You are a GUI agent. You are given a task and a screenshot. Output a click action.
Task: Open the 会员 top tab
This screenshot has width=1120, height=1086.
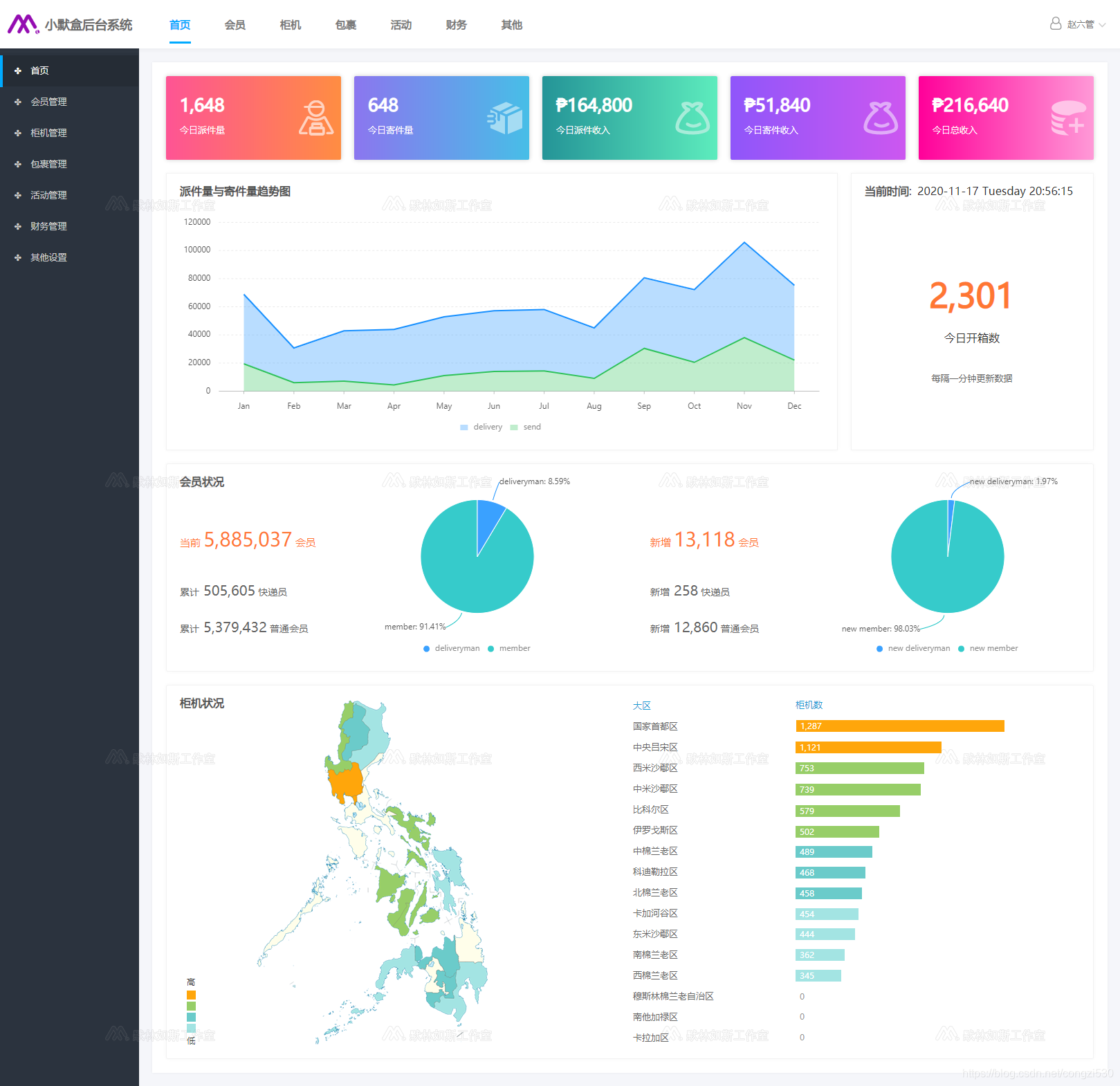coord(235,25)
